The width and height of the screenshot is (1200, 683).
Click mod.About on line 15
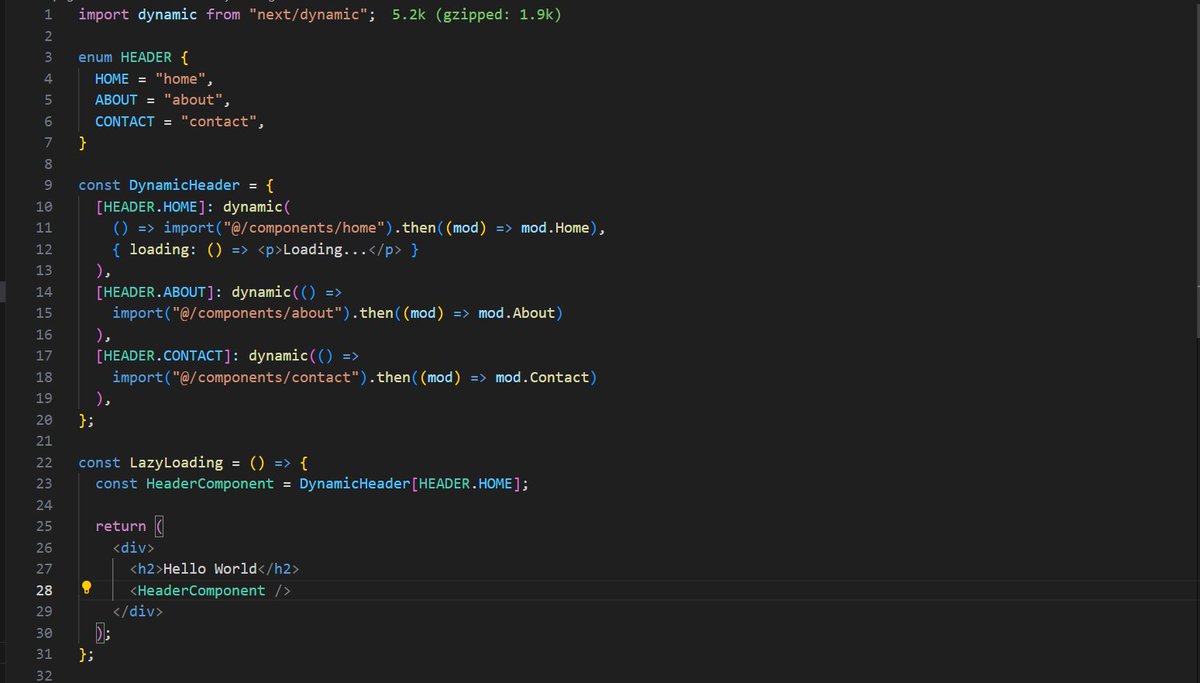point(517,313)
